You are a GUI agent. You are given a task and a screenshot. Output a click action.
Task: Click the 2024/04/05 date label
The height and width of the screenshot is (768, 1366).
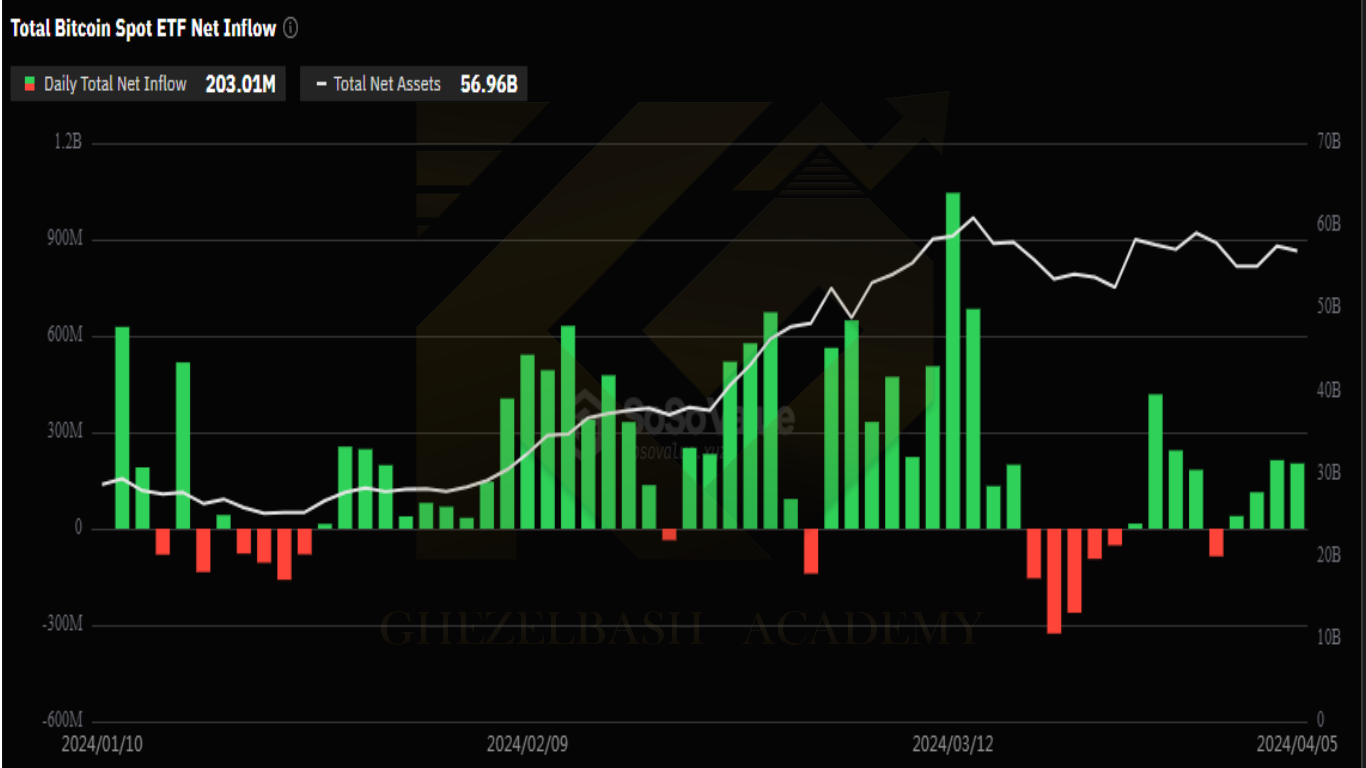[1297, 745]
